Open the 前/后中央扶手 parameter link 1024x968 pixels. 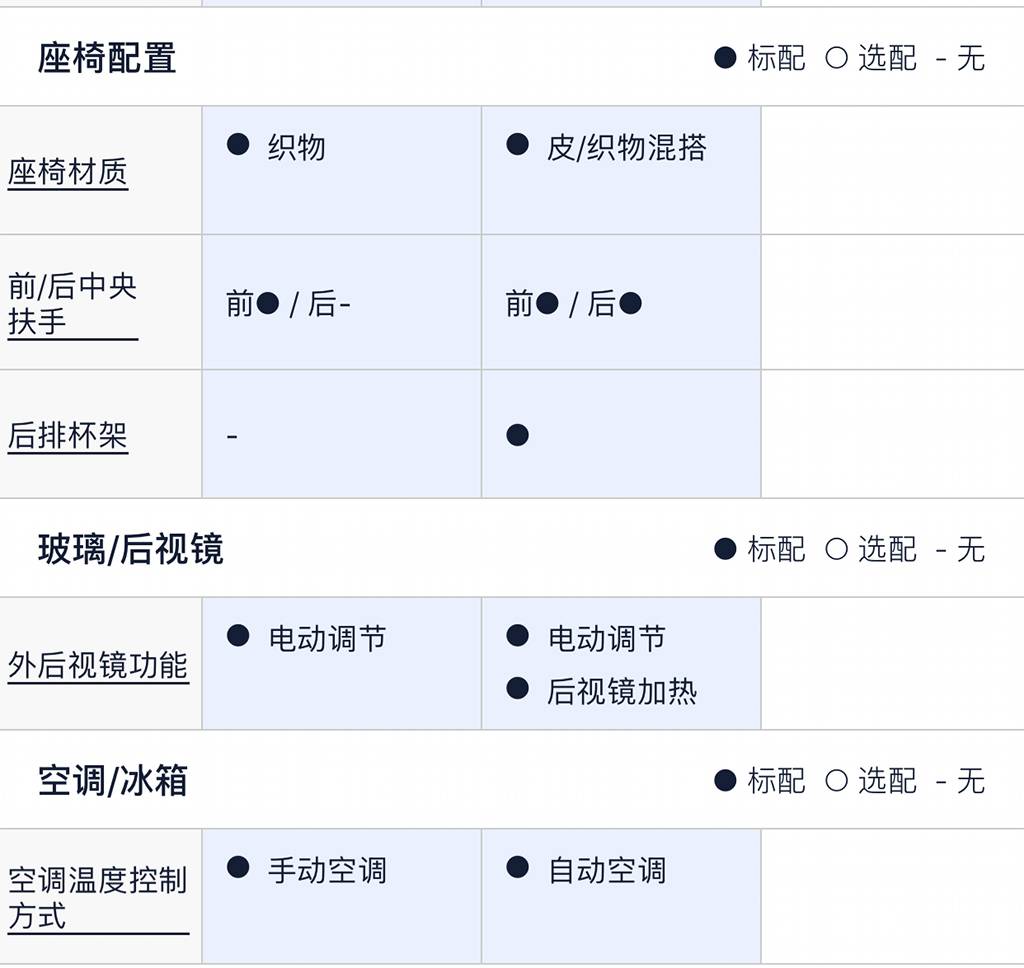[72, 304]
